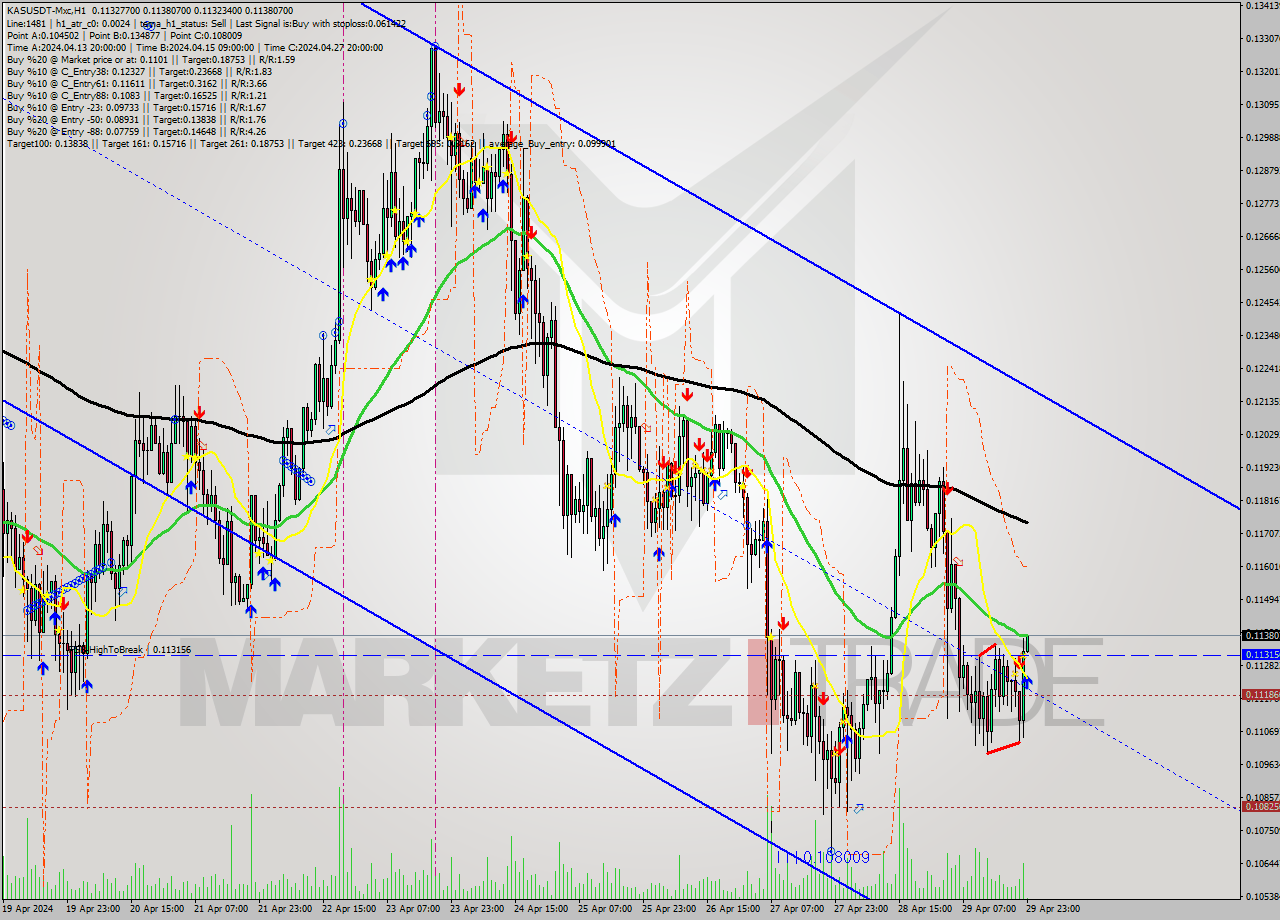Click the '21 Apr 23:00' time axis label
Image resolution: width=1280 pixels, height=920 pixels.
tap(285, 909)
